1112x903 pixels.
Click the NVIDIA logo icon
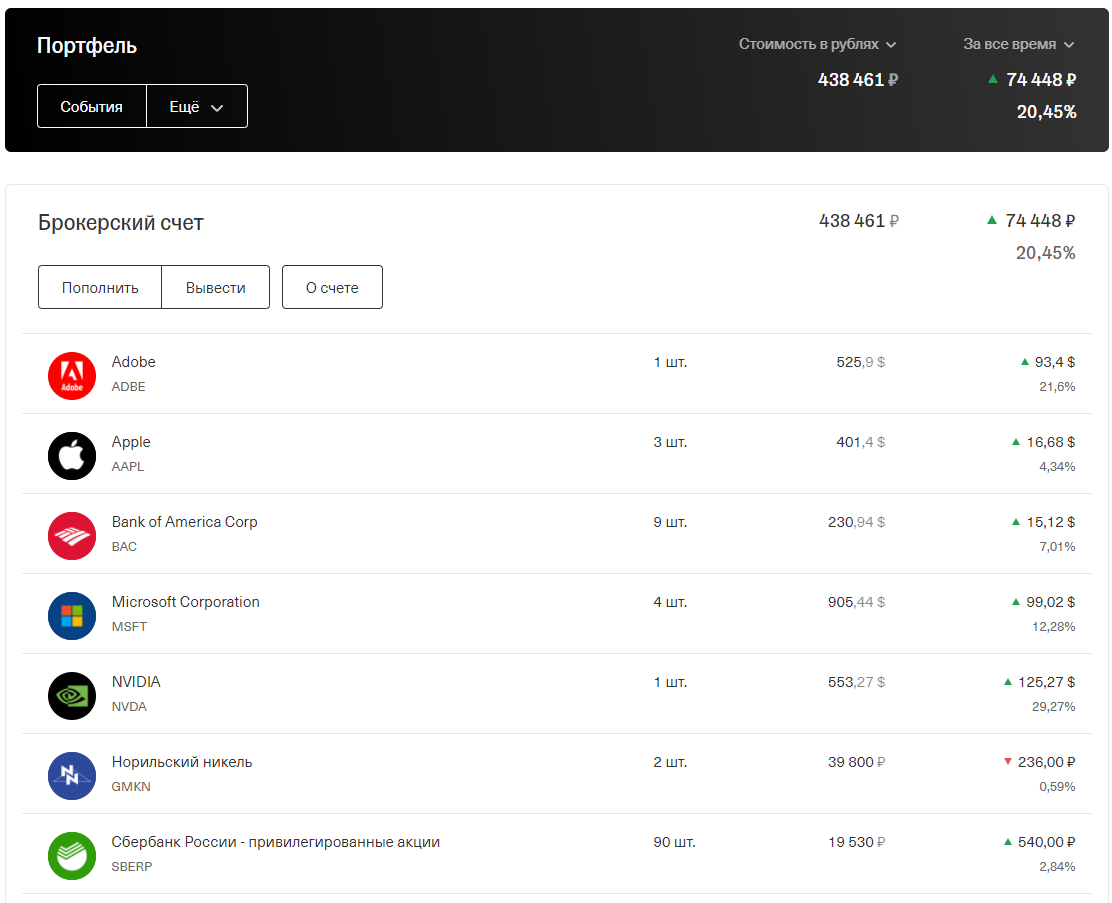click(x=72, y=695)
